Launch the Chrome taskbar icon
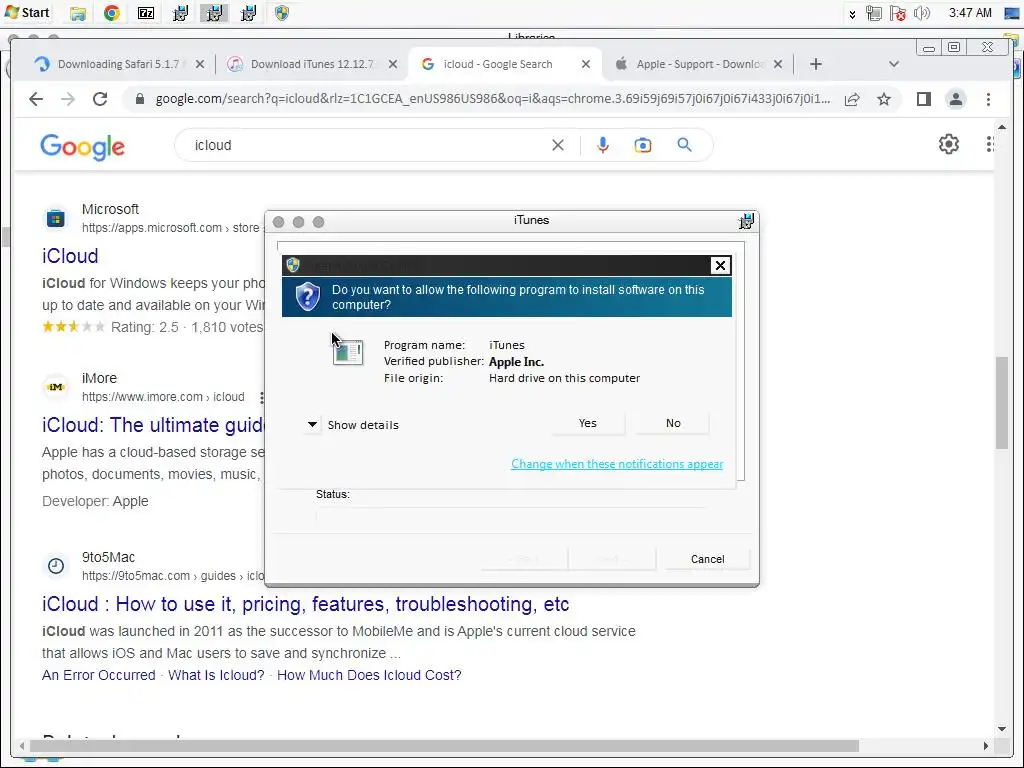Image resolution: width=1024 pixels, height=768 pixels. pyautogui.click(x=112, y=13)
